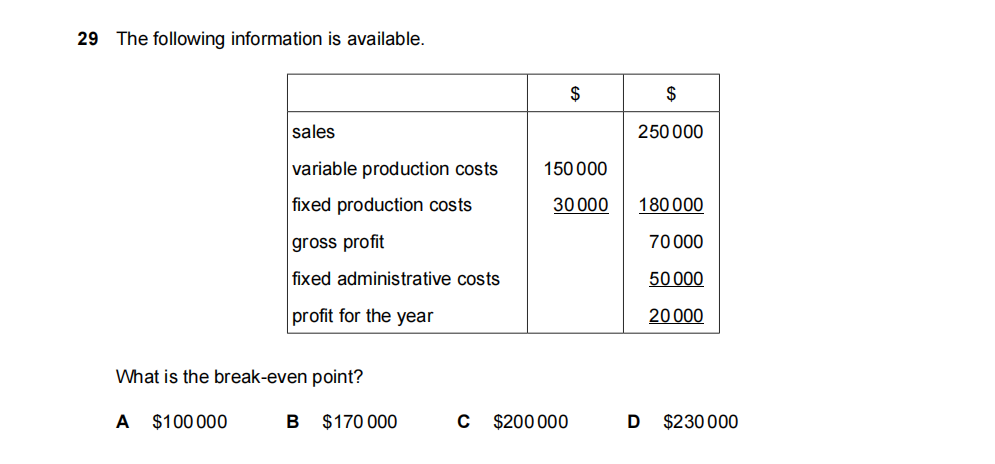
Task: Click the variable production costs value 150 000
Action: pos(575,169)
